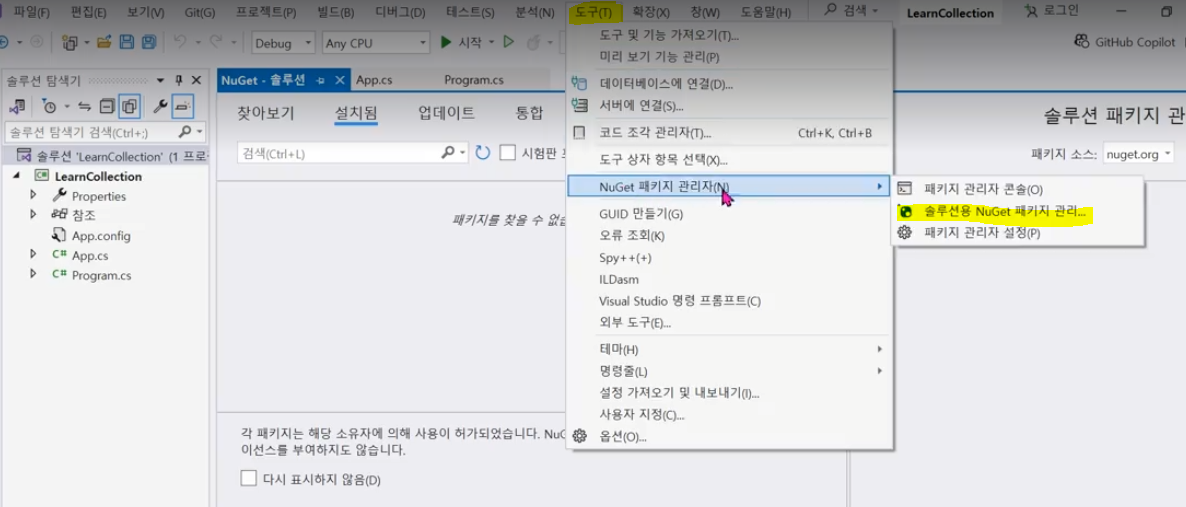The height and width of the screenshot is (507, 1186).
Task: Open the 테마 submenu
Action: 728,350
